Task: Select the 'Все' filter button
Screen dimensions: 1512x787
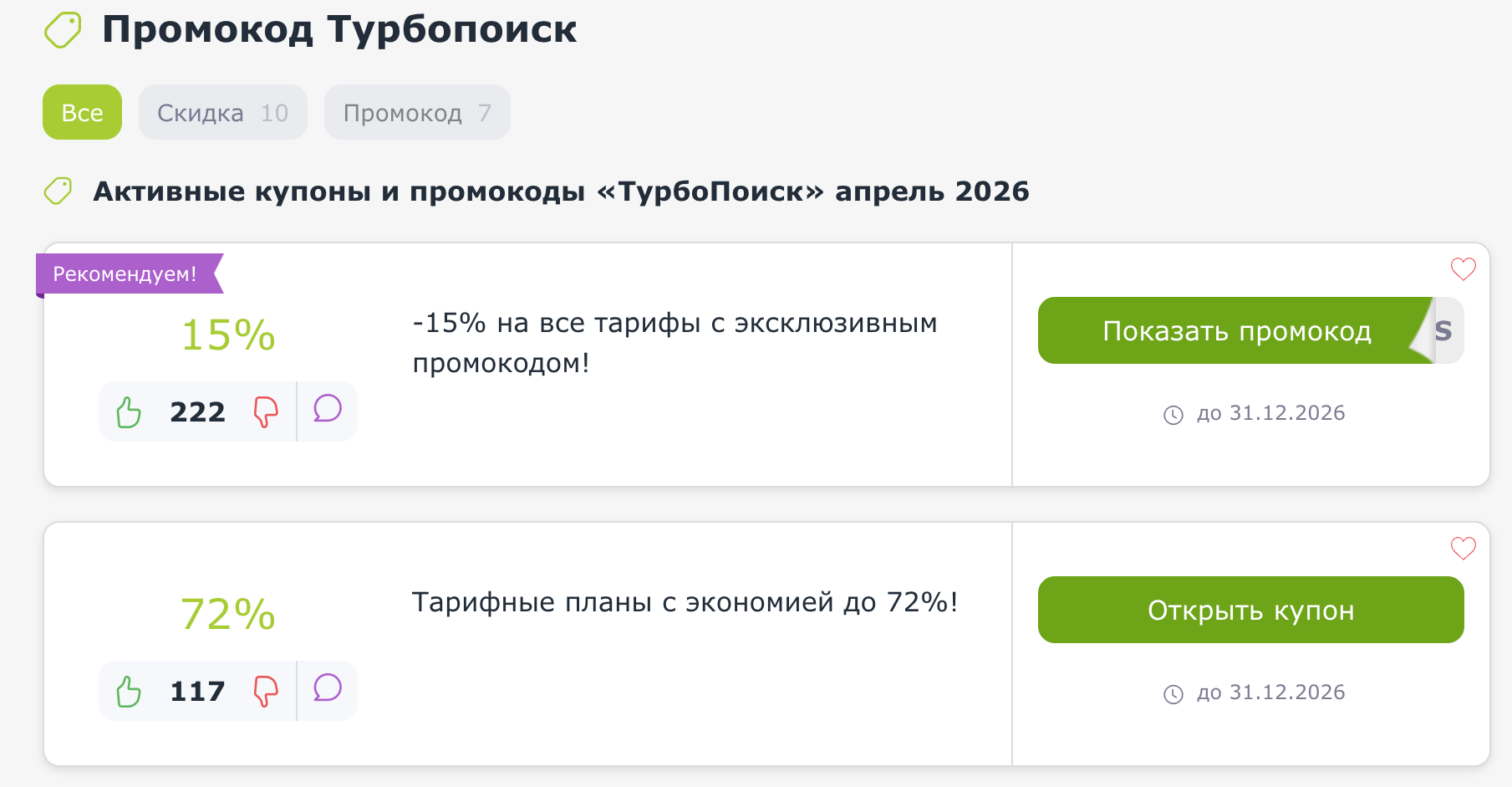Action: point(81,111)
